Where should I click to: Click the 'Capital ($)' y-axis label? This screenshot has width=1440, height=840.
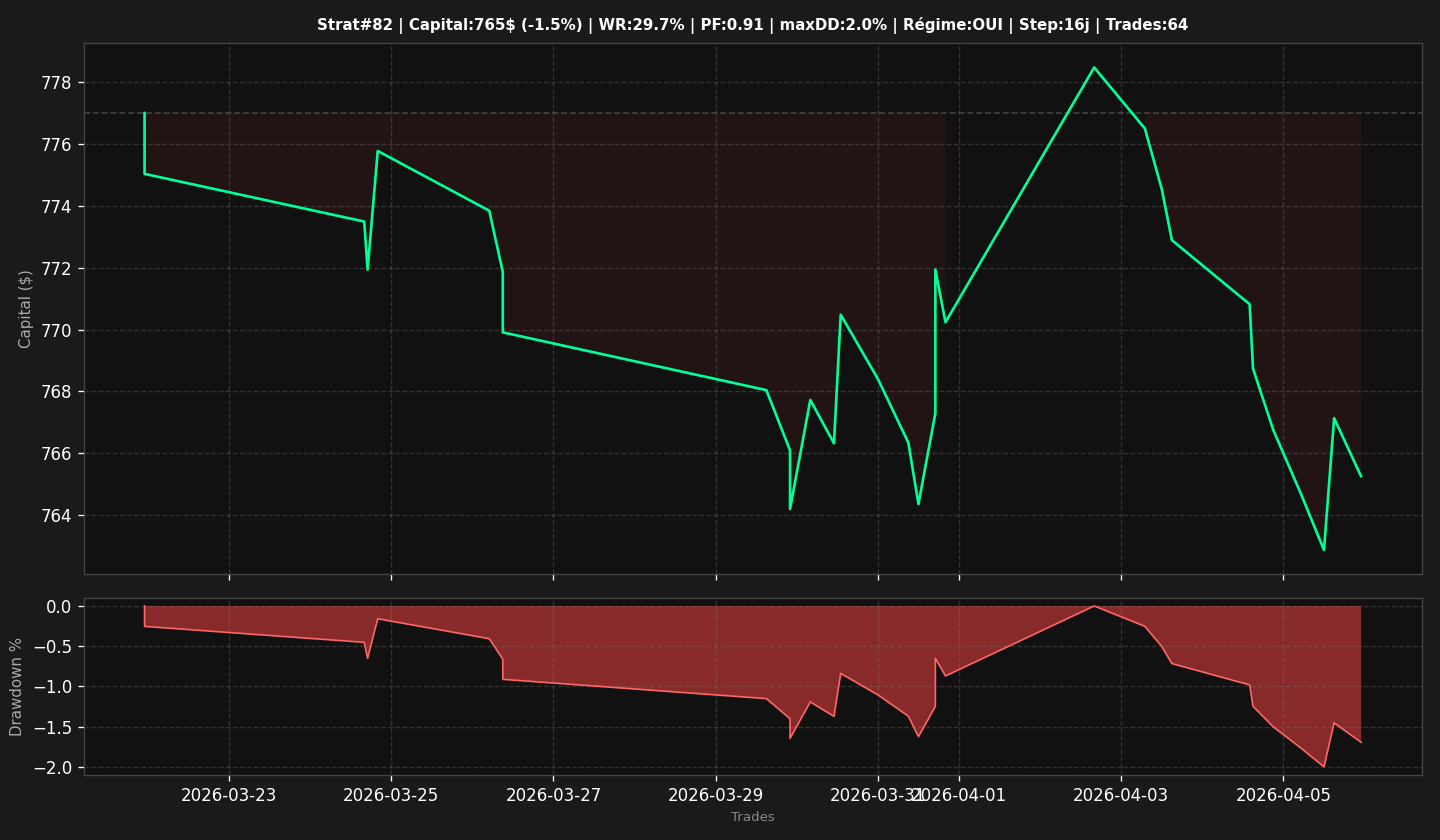coord(26,308)
